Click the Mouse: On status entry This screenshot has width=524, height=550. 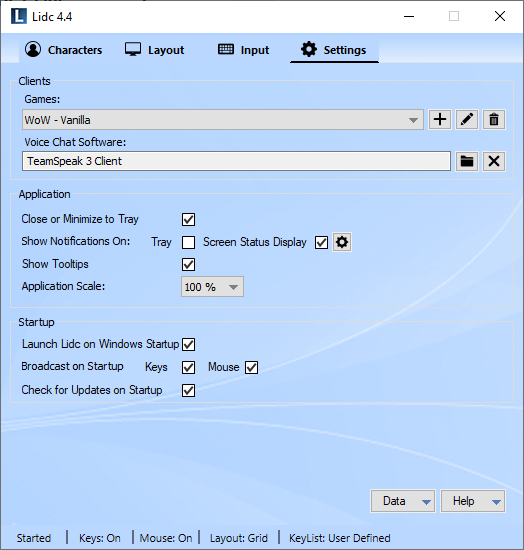tap(166, 538)
